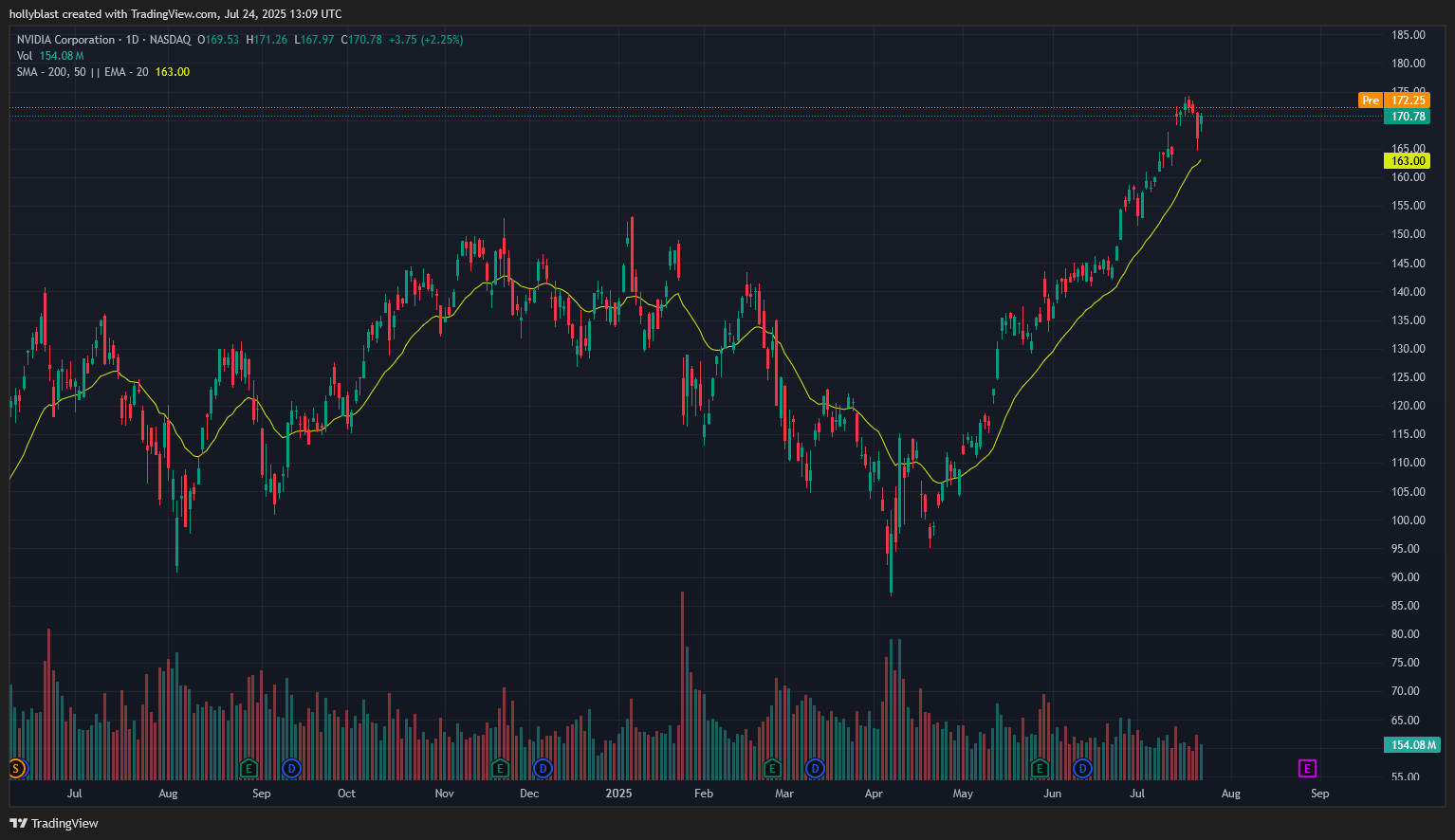The image size is (1455, 840).
Task: Click the May label on the time axis
Action: 963,794
